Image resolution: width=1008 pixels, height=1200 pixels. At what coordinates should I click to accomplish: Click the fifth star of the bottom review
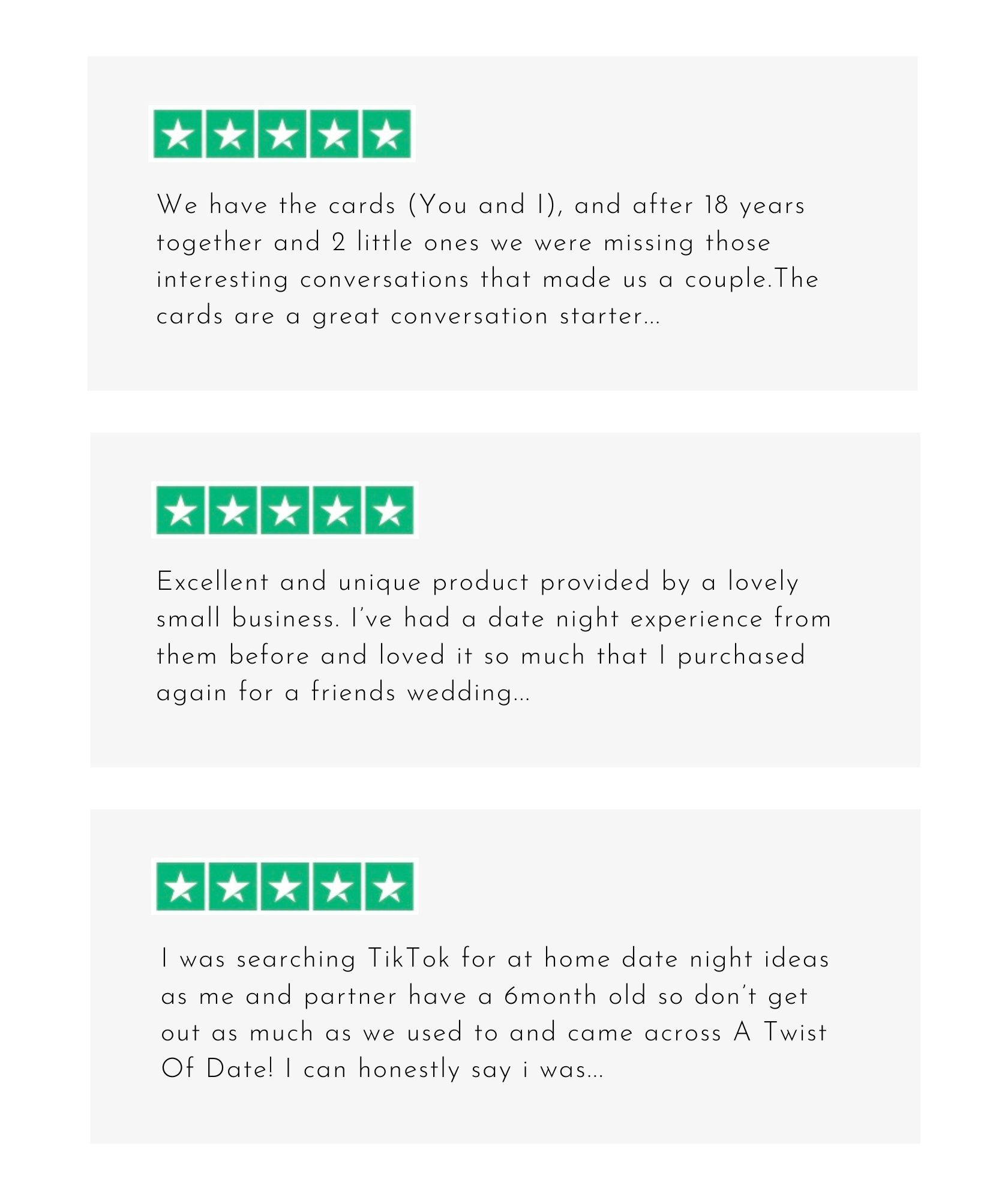click(x=389, y=886)
